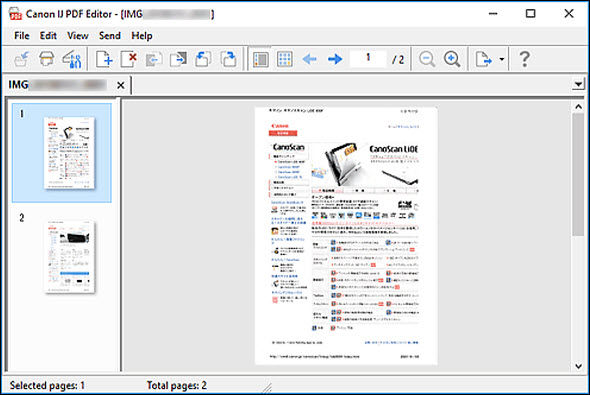Click the Canon IJ PDF Editor app icon
This screenshot has height=395, width=590.
(x=15, y=14)
